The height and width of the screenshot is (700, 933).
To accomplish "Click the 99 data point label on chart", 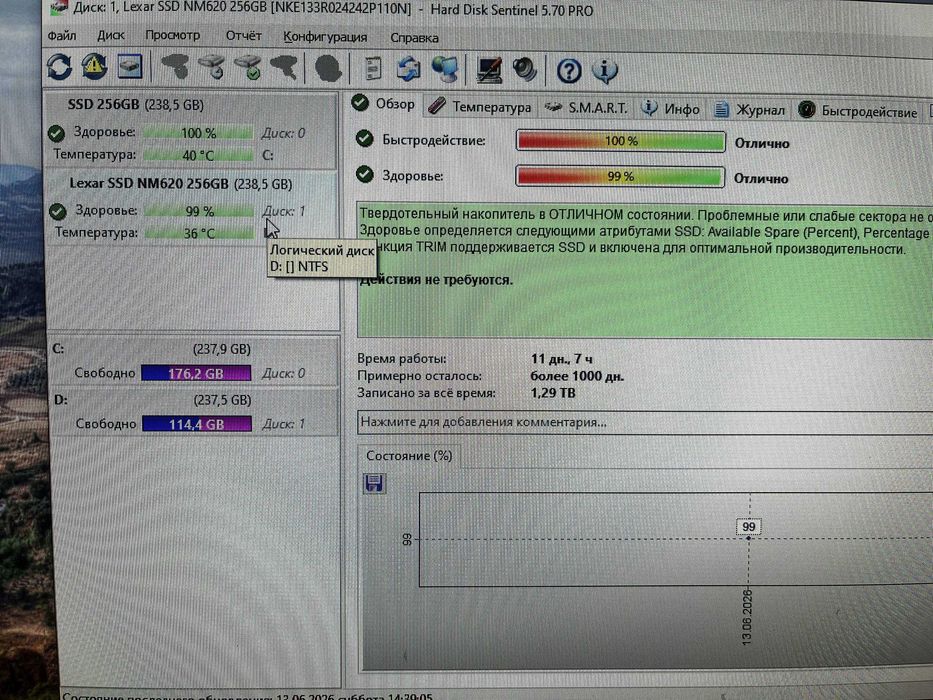I will (x=749, y=527).
